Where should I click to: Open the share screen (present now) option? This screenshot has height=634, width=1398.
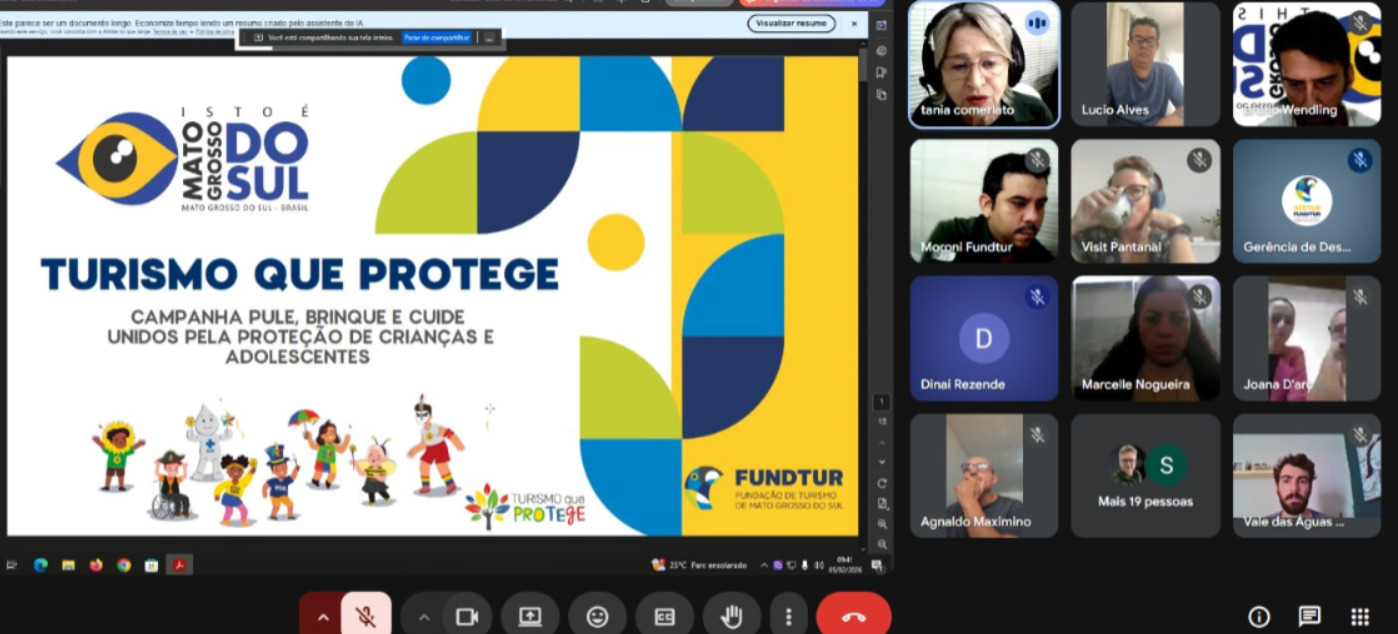pyautogui.click(x=530, y=616)
